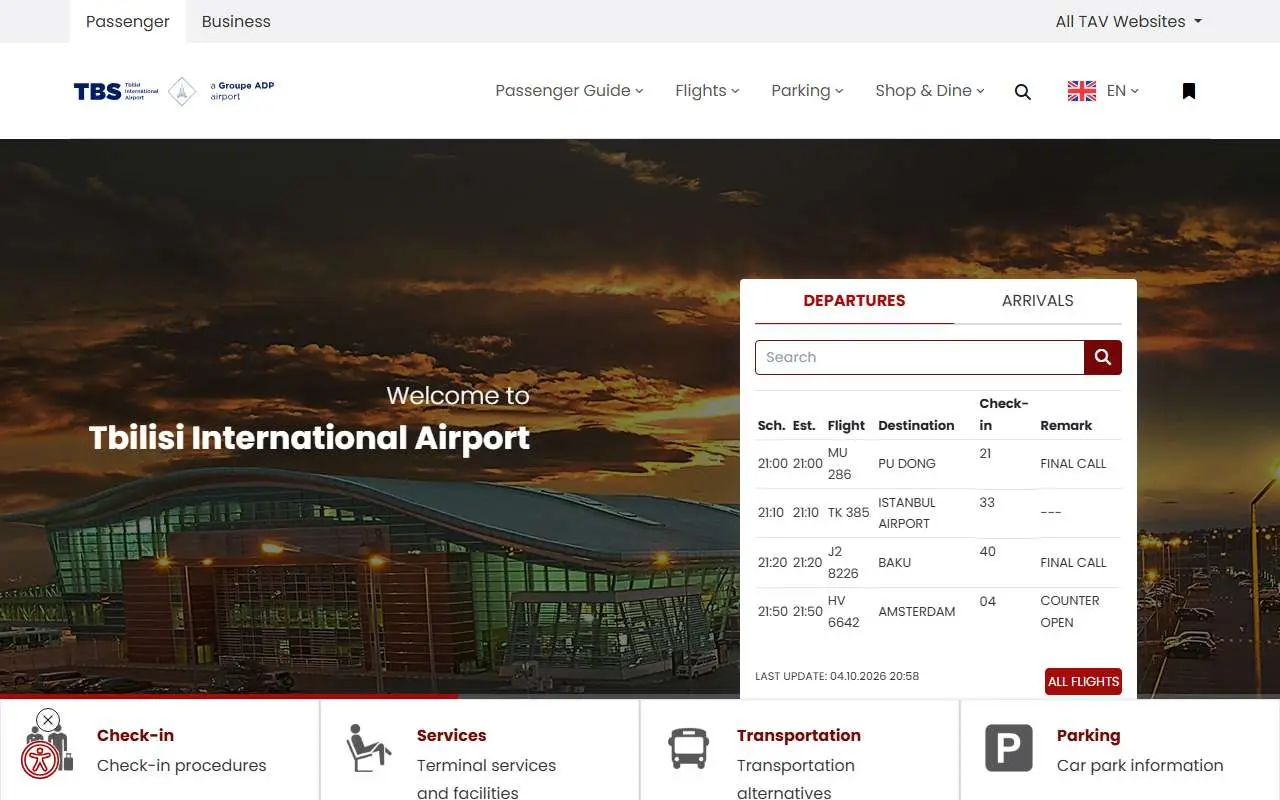Viewport: 1280px width, 800px height.
Task: Expand the Passenger Guide menu
Action: pos(569,91)
